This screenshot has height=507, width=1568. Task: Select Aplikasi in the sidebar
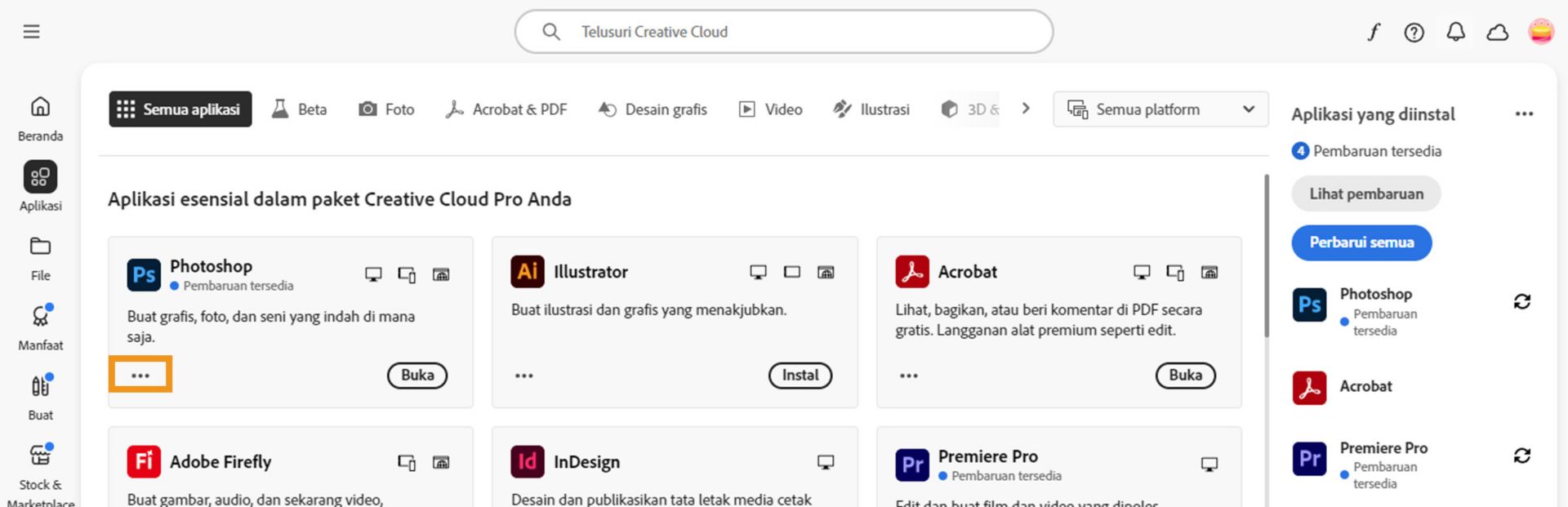40,187
